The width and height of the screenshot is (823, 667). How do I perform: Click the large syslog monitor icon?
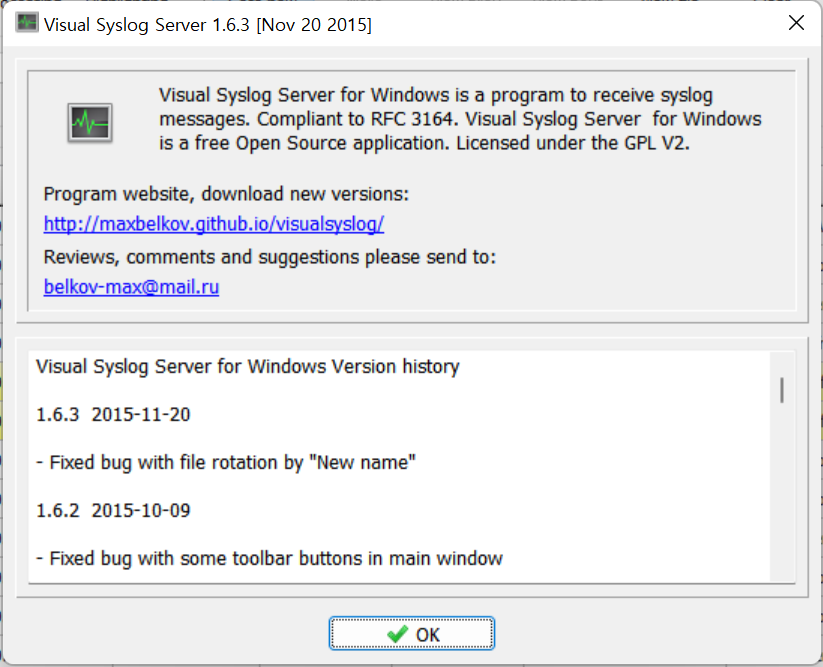90,123
